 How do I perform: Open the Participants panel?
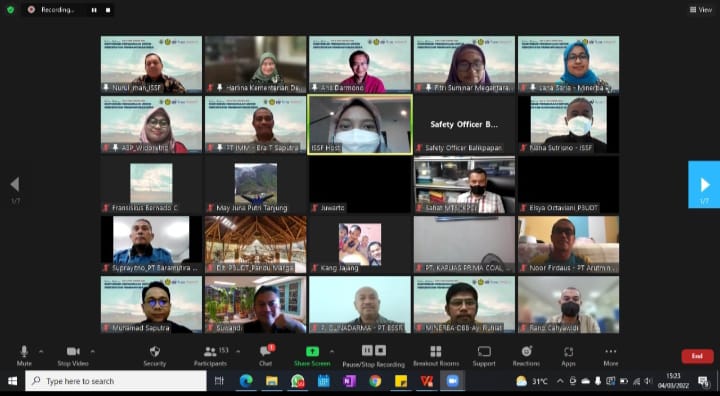click(x=210, y=356)
